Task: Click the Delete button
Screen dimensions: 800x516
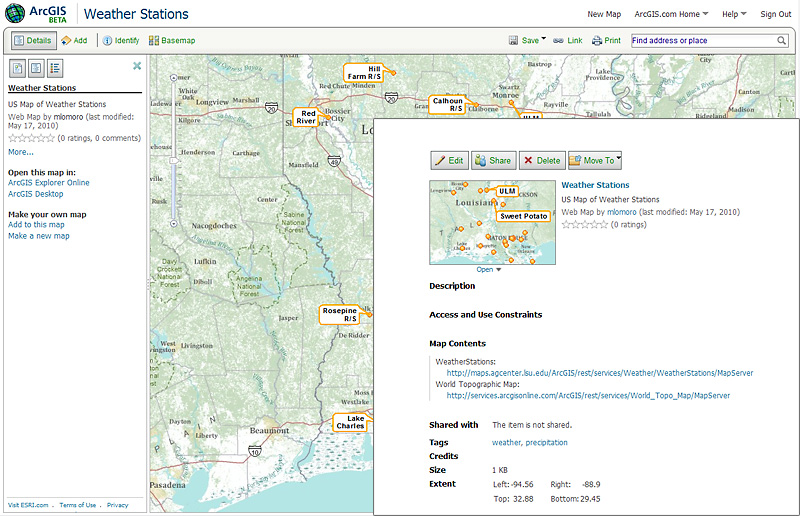Action: (542, 160)
